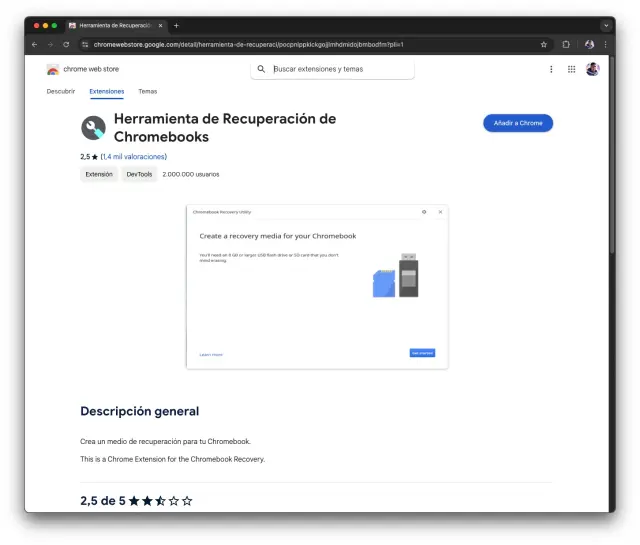Screen dimensions: 640x545
Task: Switch to the Descubrir tab
Action: click(61, 91)
